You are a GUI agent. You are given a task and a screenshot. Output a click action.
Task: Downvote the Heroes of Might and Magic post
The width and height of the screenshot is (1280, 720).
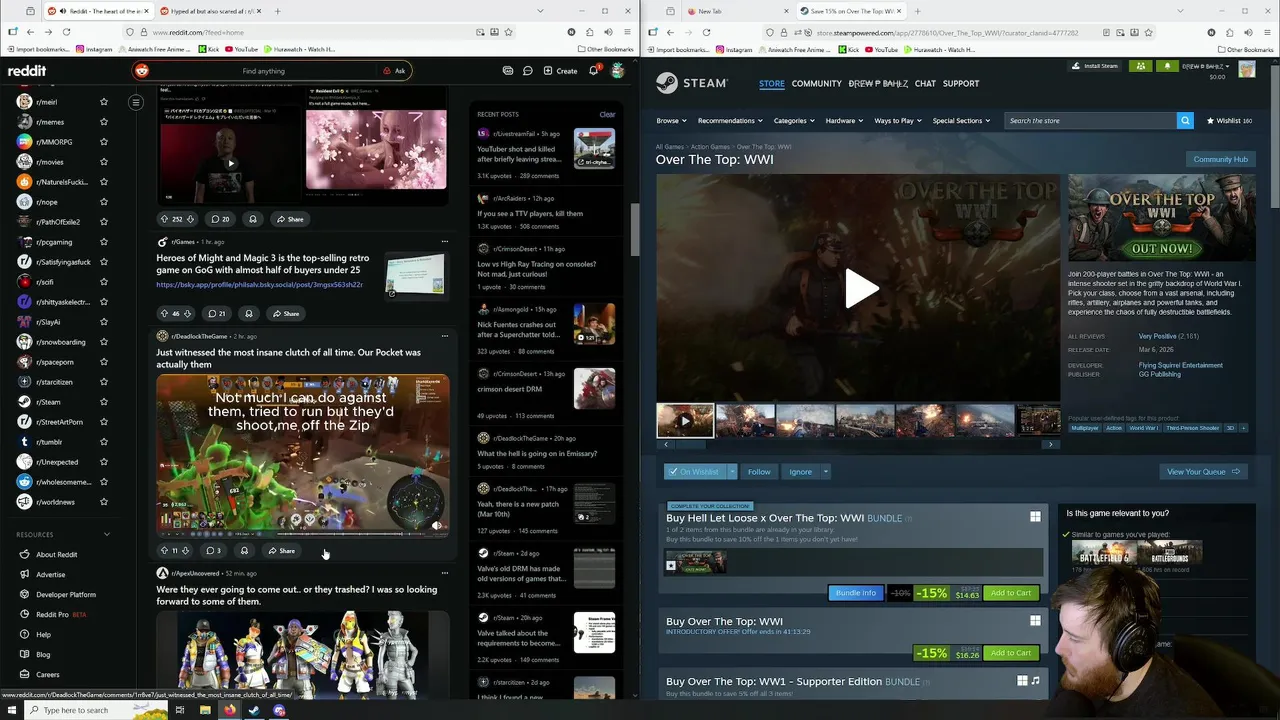188,313
